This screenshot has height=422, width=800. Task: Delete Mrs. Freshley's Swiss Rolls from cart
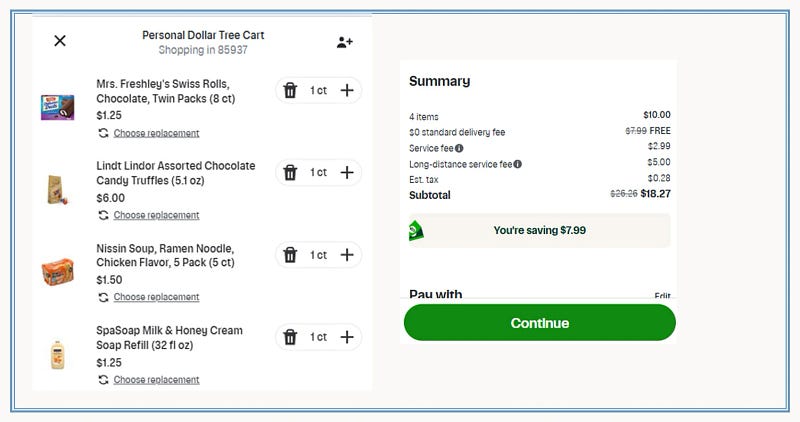coord(290,90)
